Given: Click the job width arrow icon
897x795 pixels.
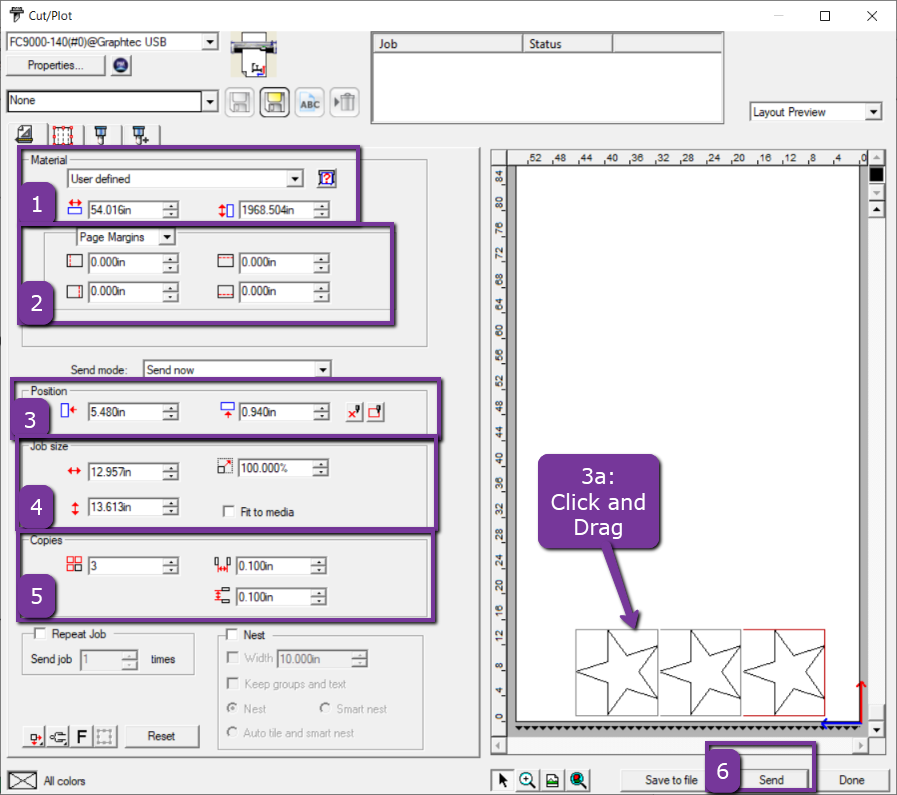Looking at the screenshot, I should click(74, 471).
